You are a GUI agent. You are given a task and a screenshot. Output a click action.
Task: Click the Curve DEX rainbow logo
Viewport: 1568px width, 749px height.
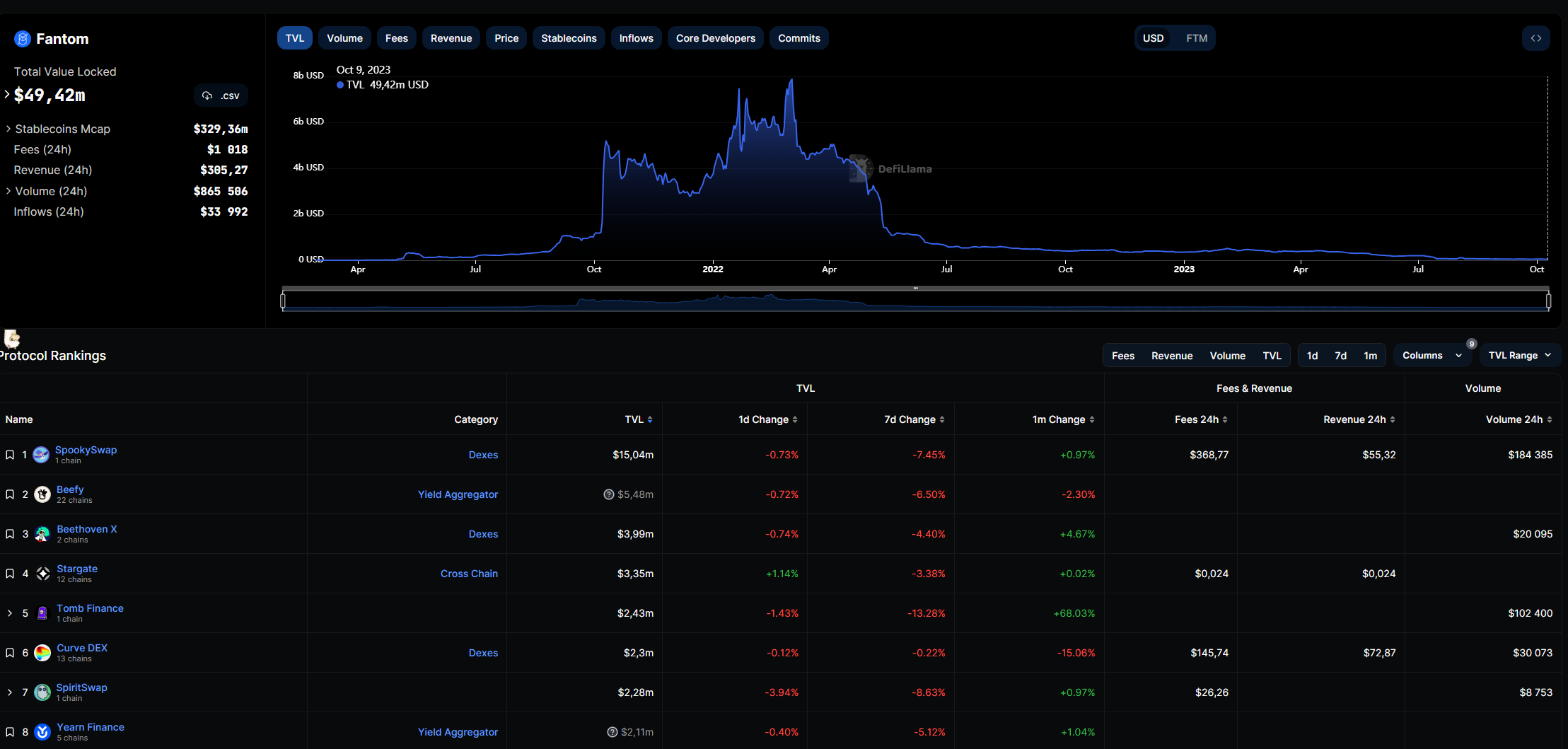click(x=42, y=653)
